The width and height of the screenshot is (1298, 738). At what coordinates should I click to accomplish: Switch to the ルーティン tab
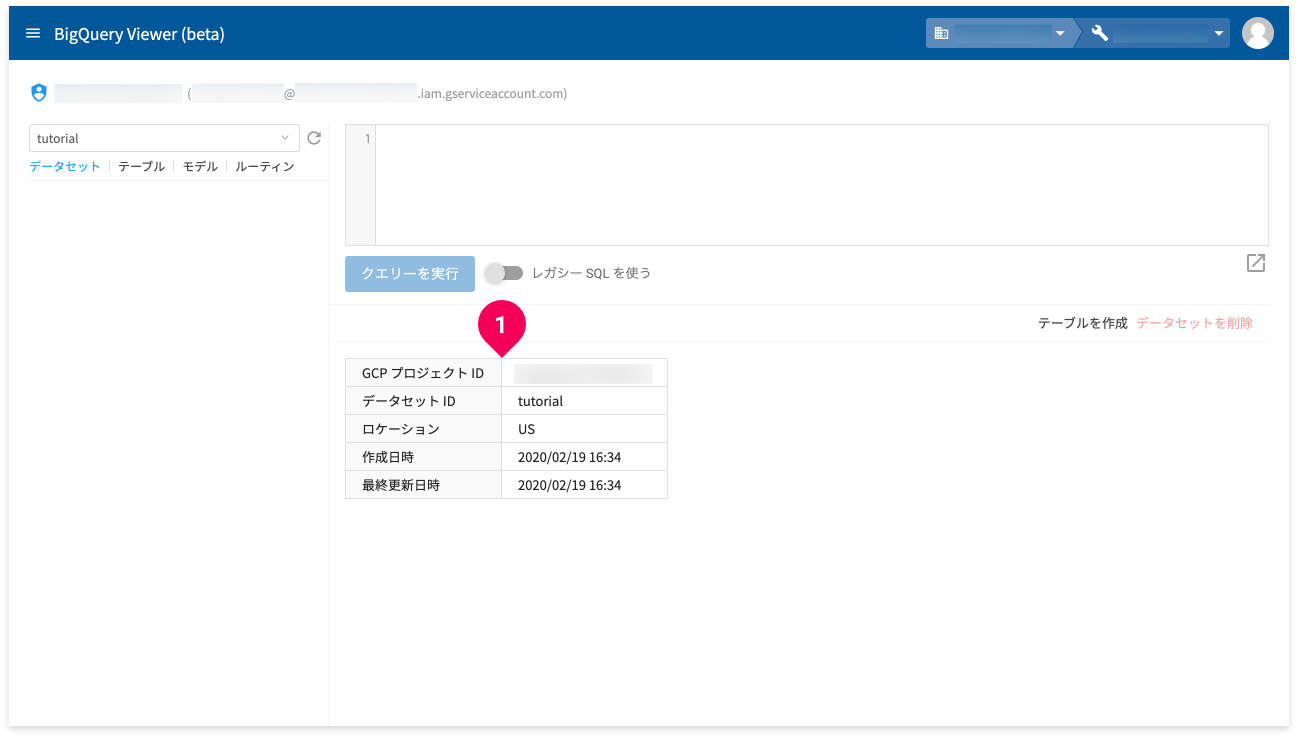265,167
